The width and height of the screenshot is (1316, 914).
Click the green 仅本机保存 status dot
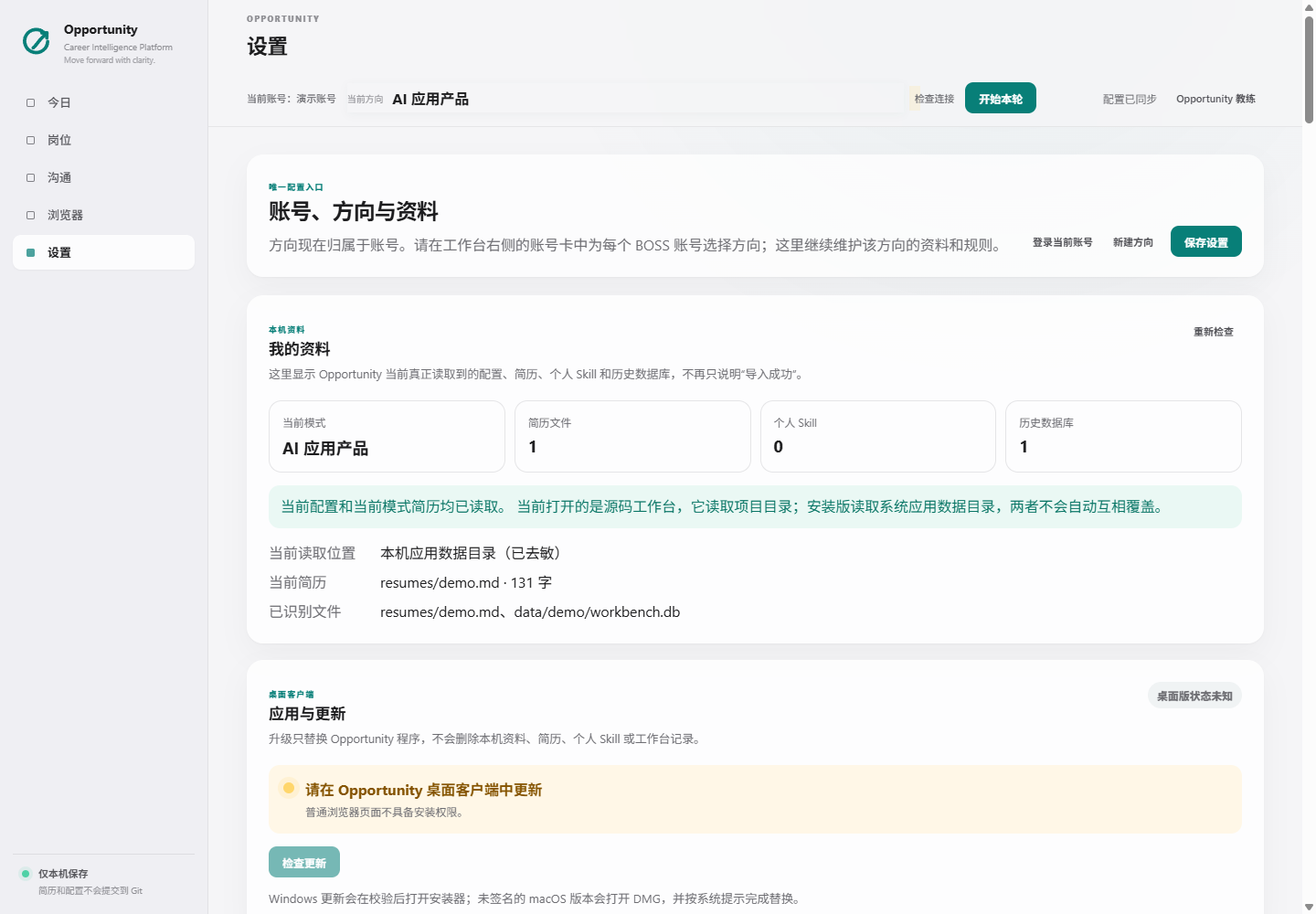(x=26, y=874)
